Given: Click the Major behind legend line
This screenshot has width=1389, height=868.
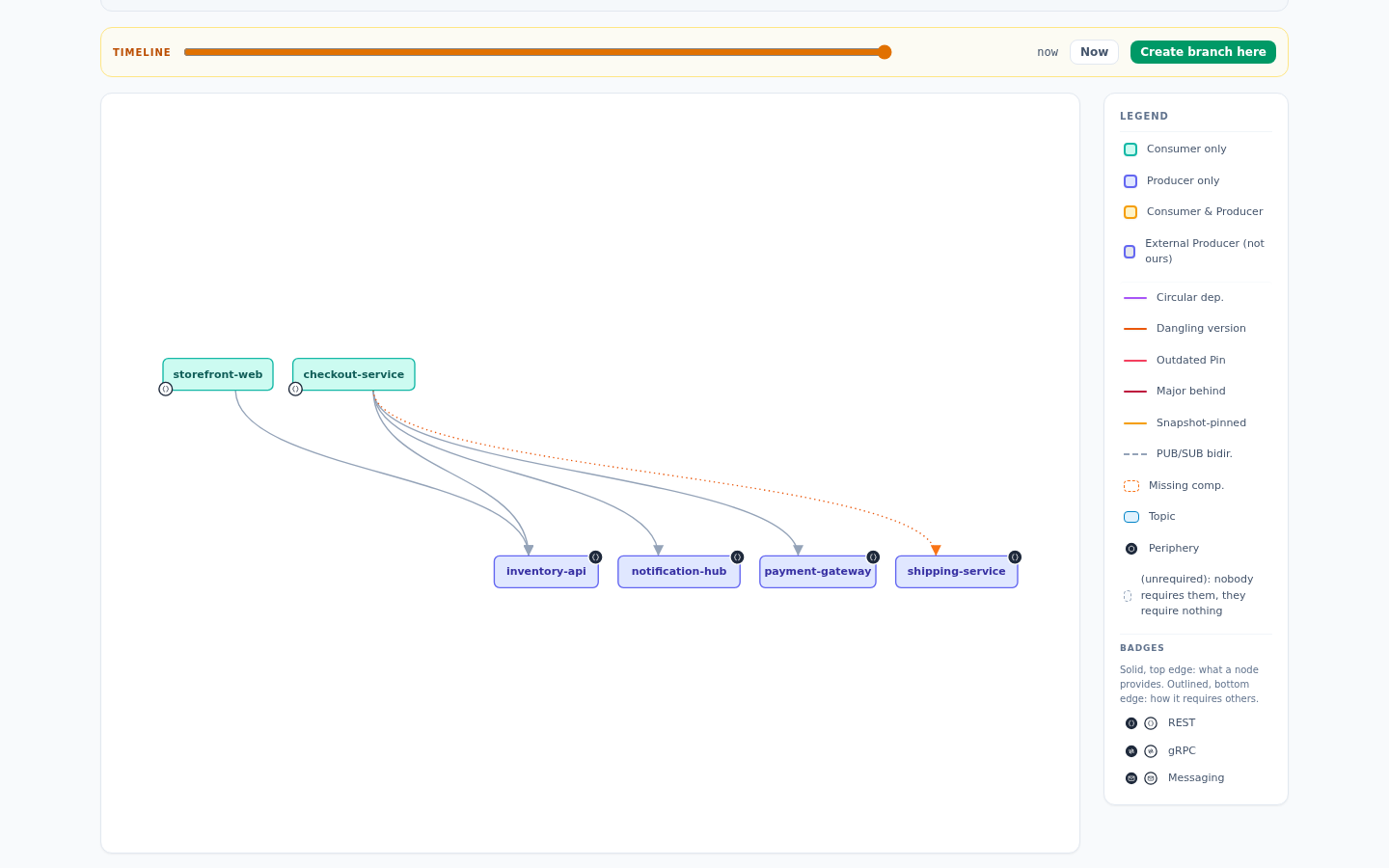Looking at the screenshot, I should 1135,392.
